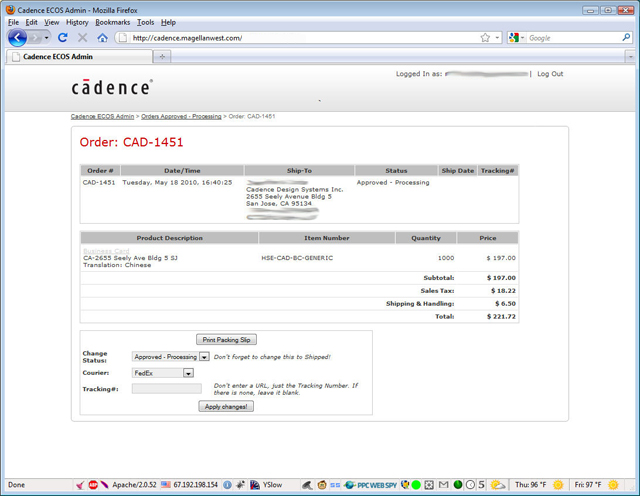Click the PPC Web Spy globe icon
Image resolution: width=640 pixels, height=496 pixels.
[349, 485]
